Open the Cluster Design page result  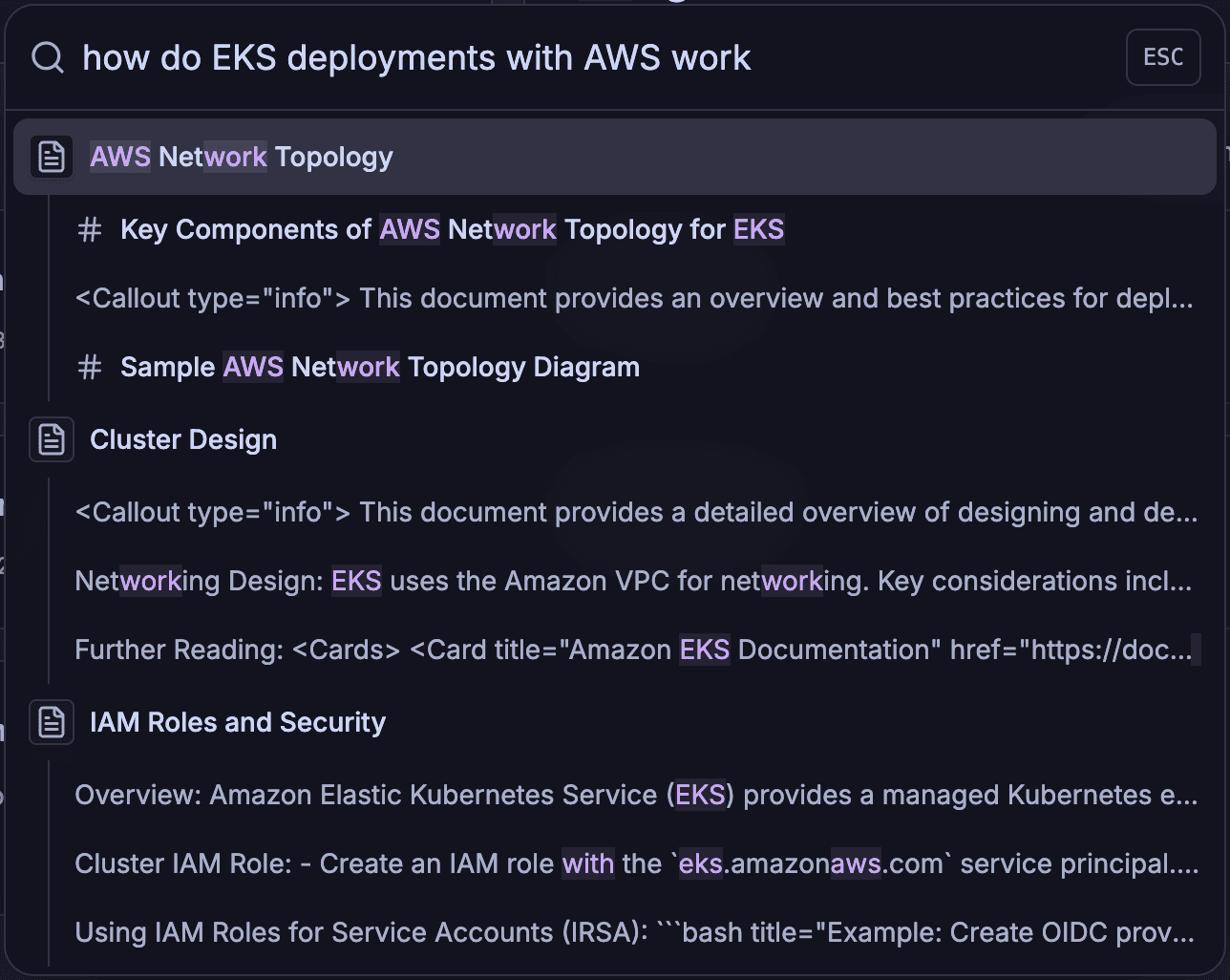pos(183,439)
